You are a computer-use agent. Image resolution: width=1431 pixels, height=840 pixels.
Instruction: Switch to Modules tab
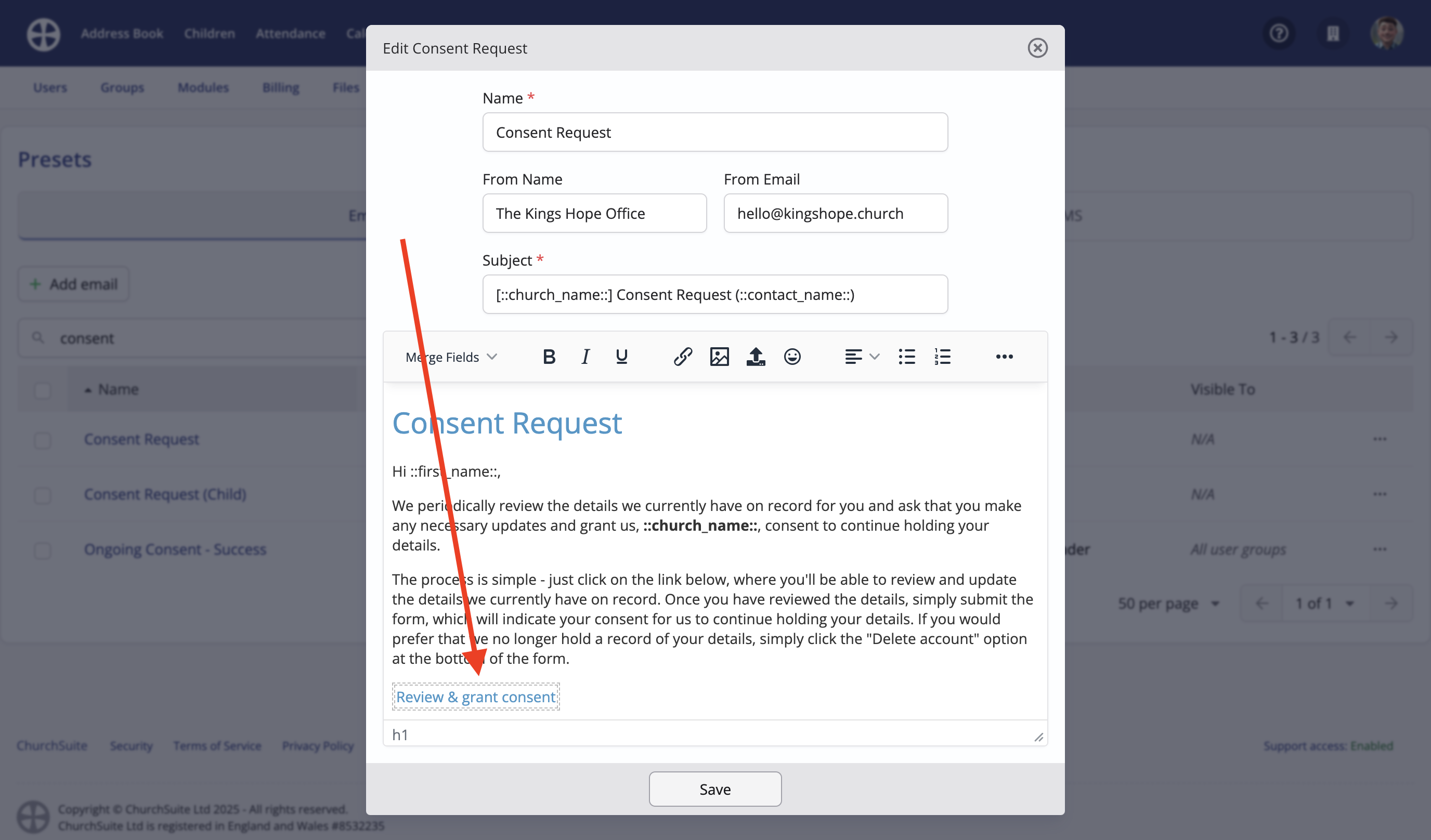tap(203, 87)
